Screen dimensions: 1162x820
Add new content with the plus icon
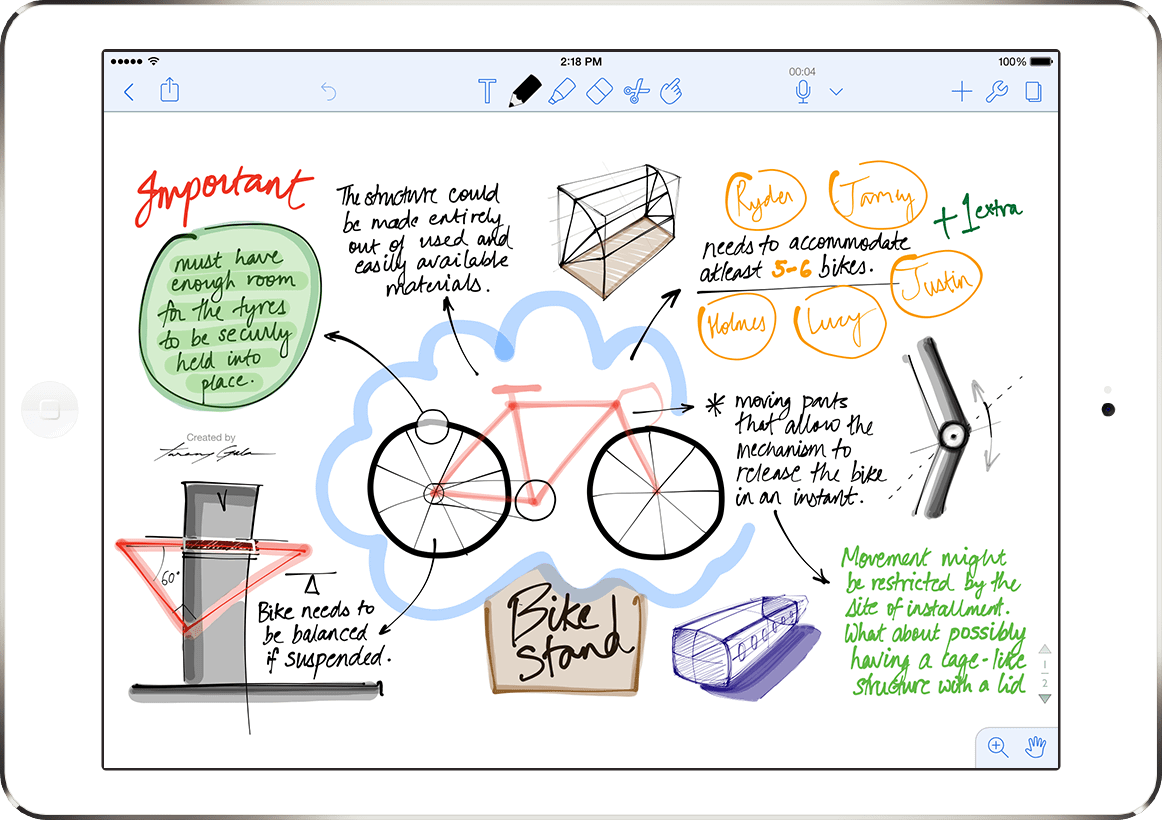coord(961,90)
